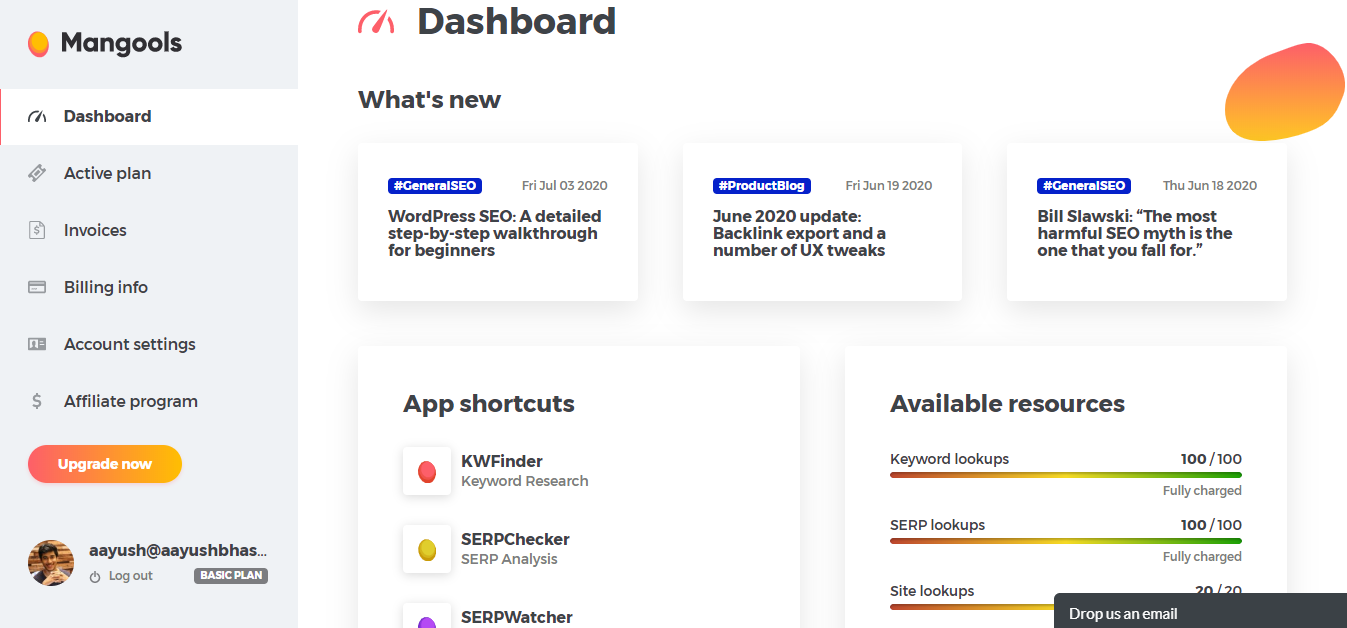
Task: Click the Fri Jun 19 2020 date
Action: [889, 186]
